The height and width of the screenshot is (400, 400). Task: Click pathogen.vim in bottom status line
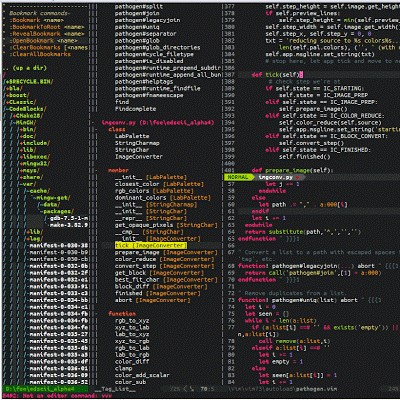click(316, 389)
